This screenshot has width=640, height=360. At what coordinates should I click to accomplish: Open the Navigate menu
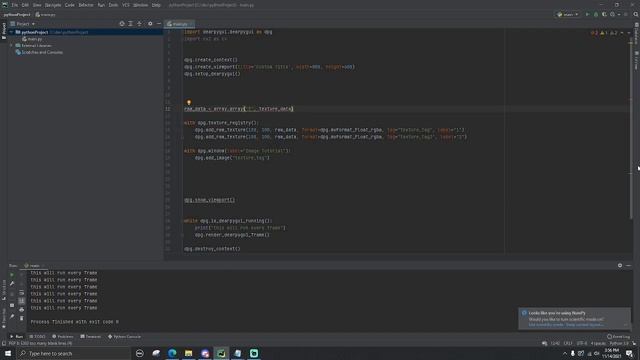53,5
